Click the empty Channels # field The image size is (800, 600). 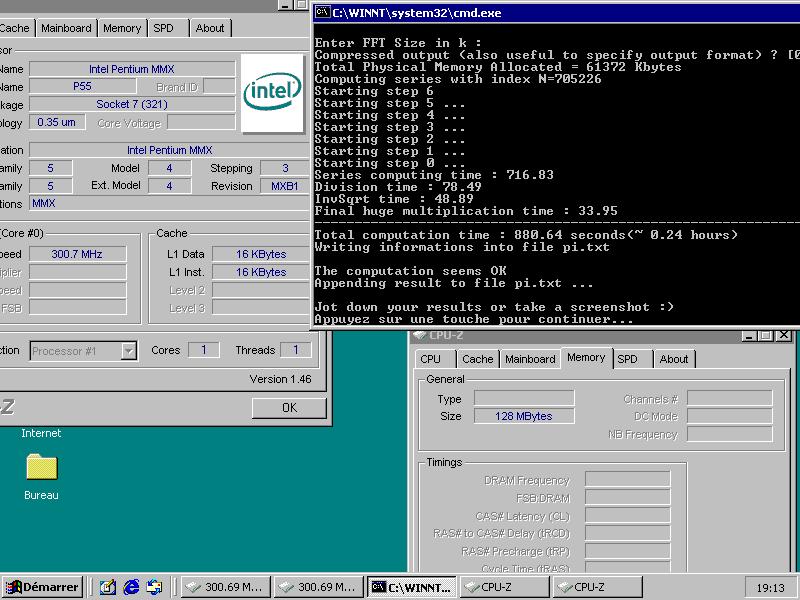(x=730, y=398)
